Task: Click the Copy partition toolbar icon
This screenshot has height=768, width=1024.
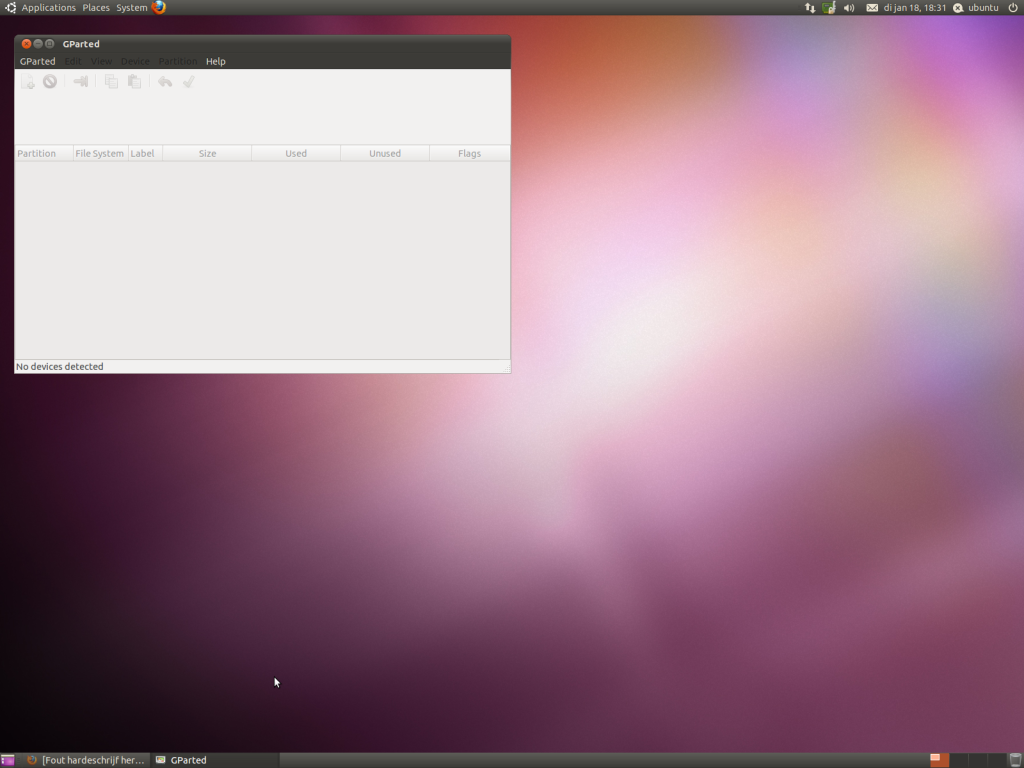Action: pyautogui.click(x=112, y=82)
